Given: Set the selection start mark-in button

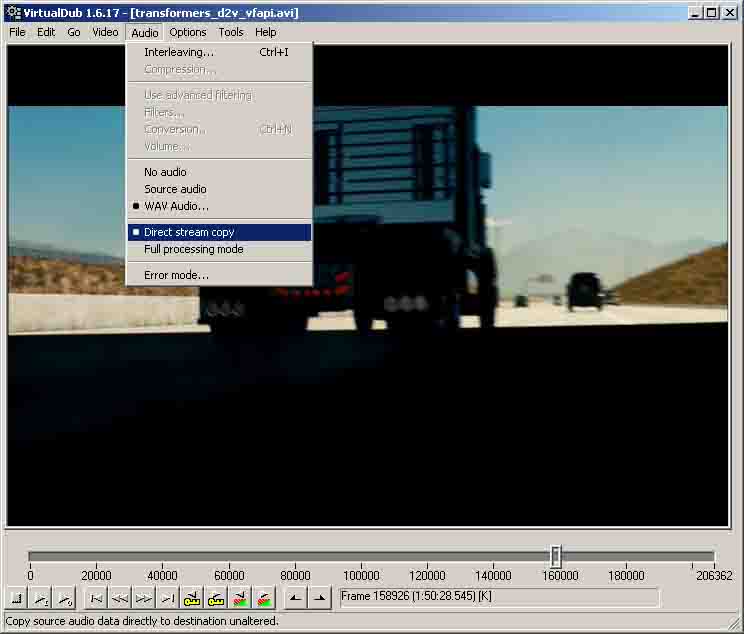Looking at the screenshot, I should click(295, 598).
